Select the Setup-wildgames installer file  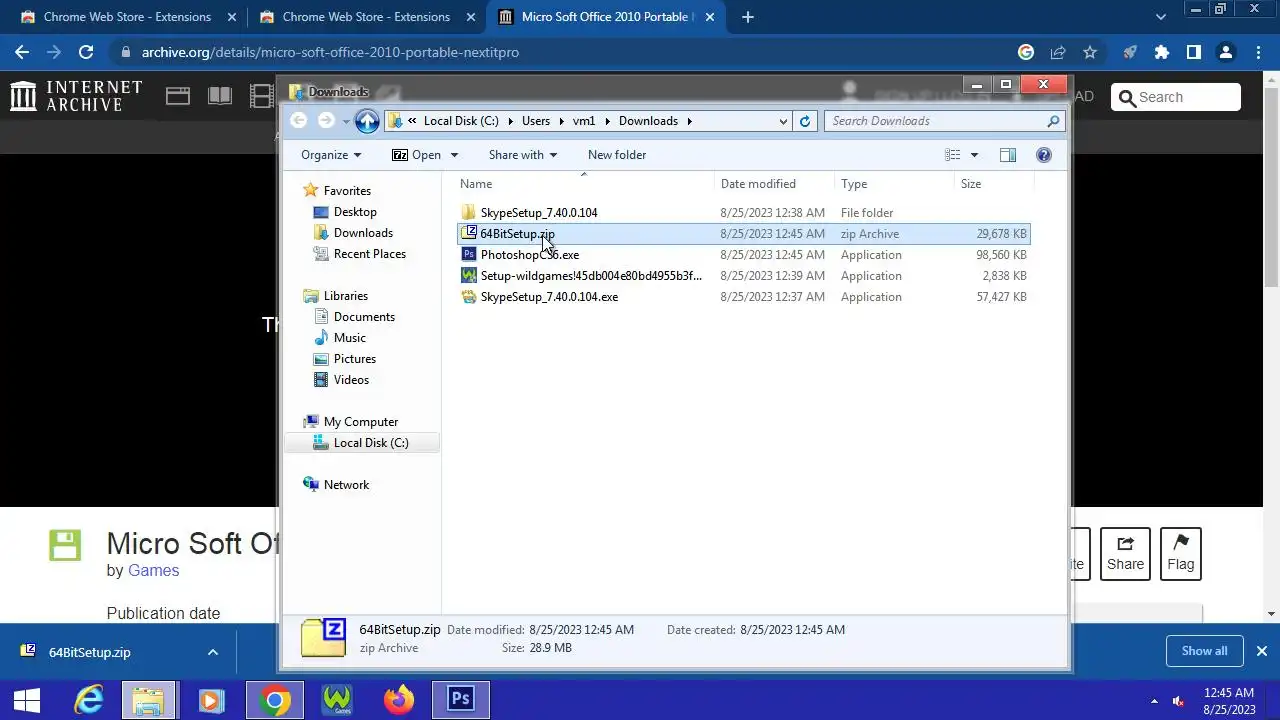pyautogui.click(x=590, y=276)
